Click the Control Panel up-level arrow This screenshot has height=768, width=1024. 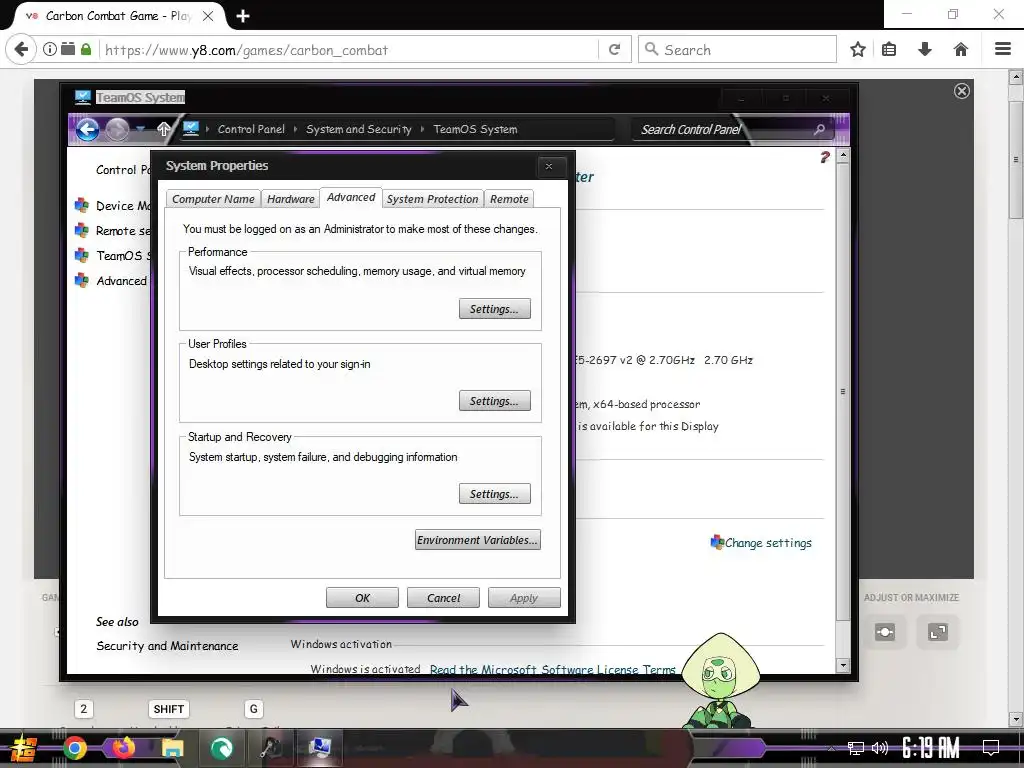click(164, 129)
